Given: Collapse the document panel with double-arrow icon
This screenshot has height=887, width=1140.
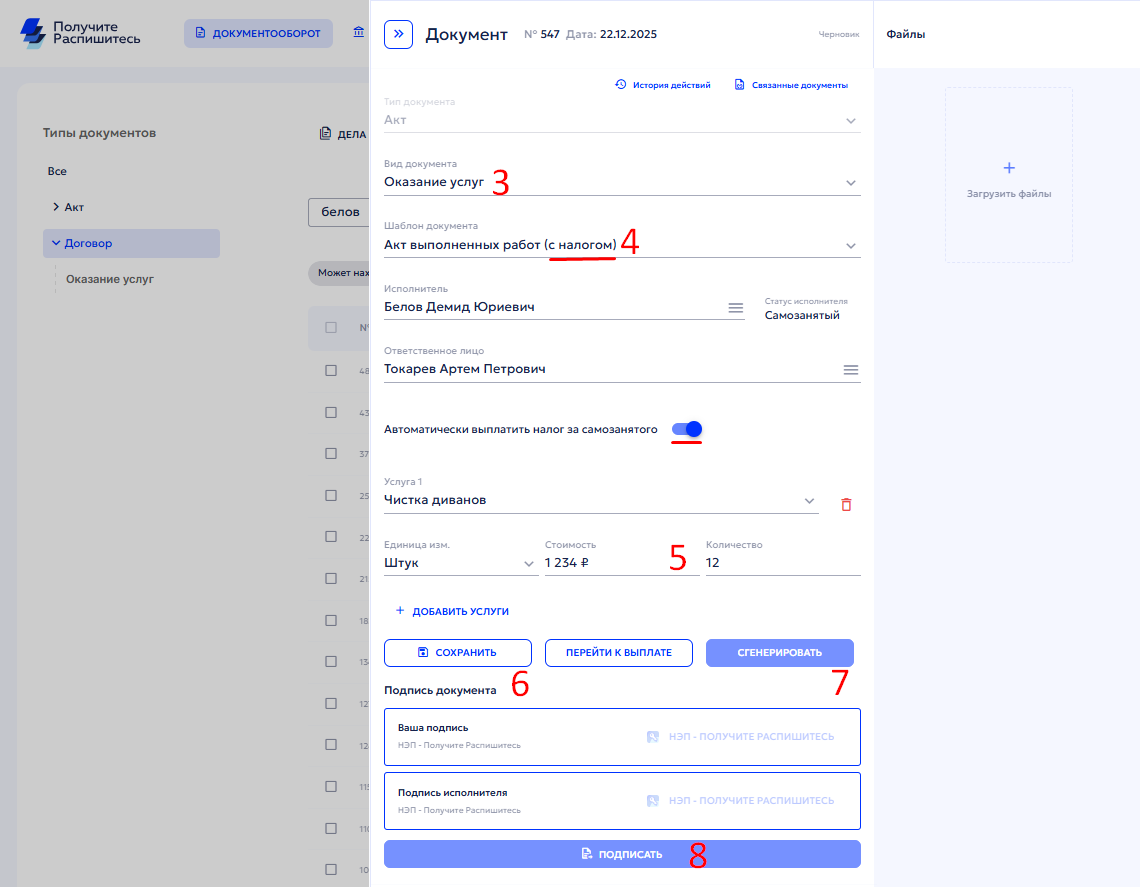Looking at the screenshot, I should point(399,34).
